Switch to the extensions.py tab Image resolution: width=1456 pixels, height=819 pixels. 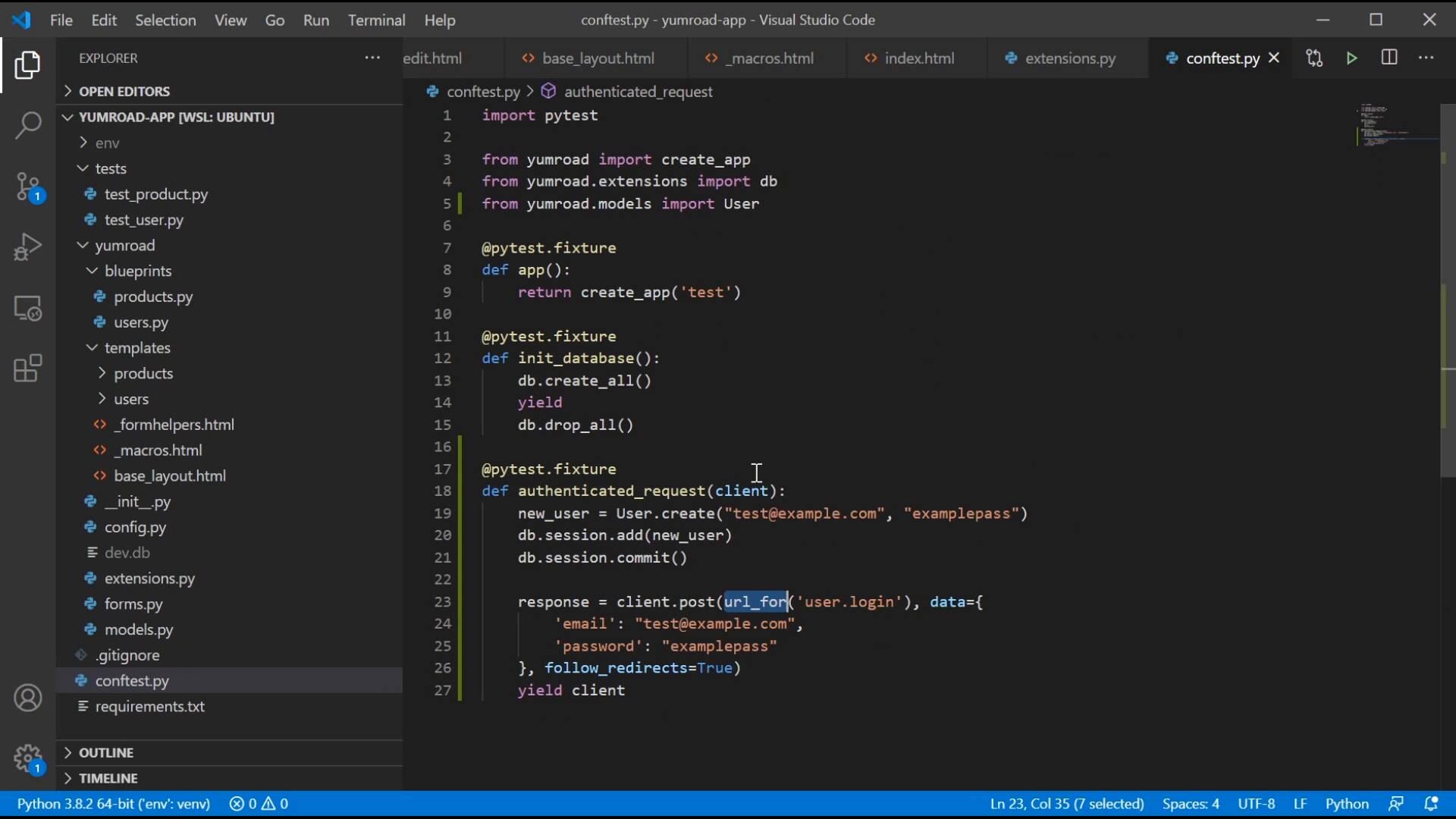point(1069,58)
